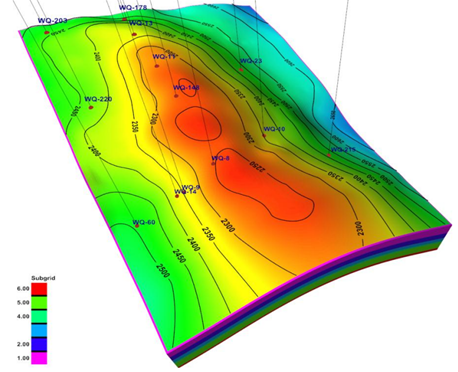458x372 pixels.
Task: Click the 6.00 legend value
Action: point(23,289)
